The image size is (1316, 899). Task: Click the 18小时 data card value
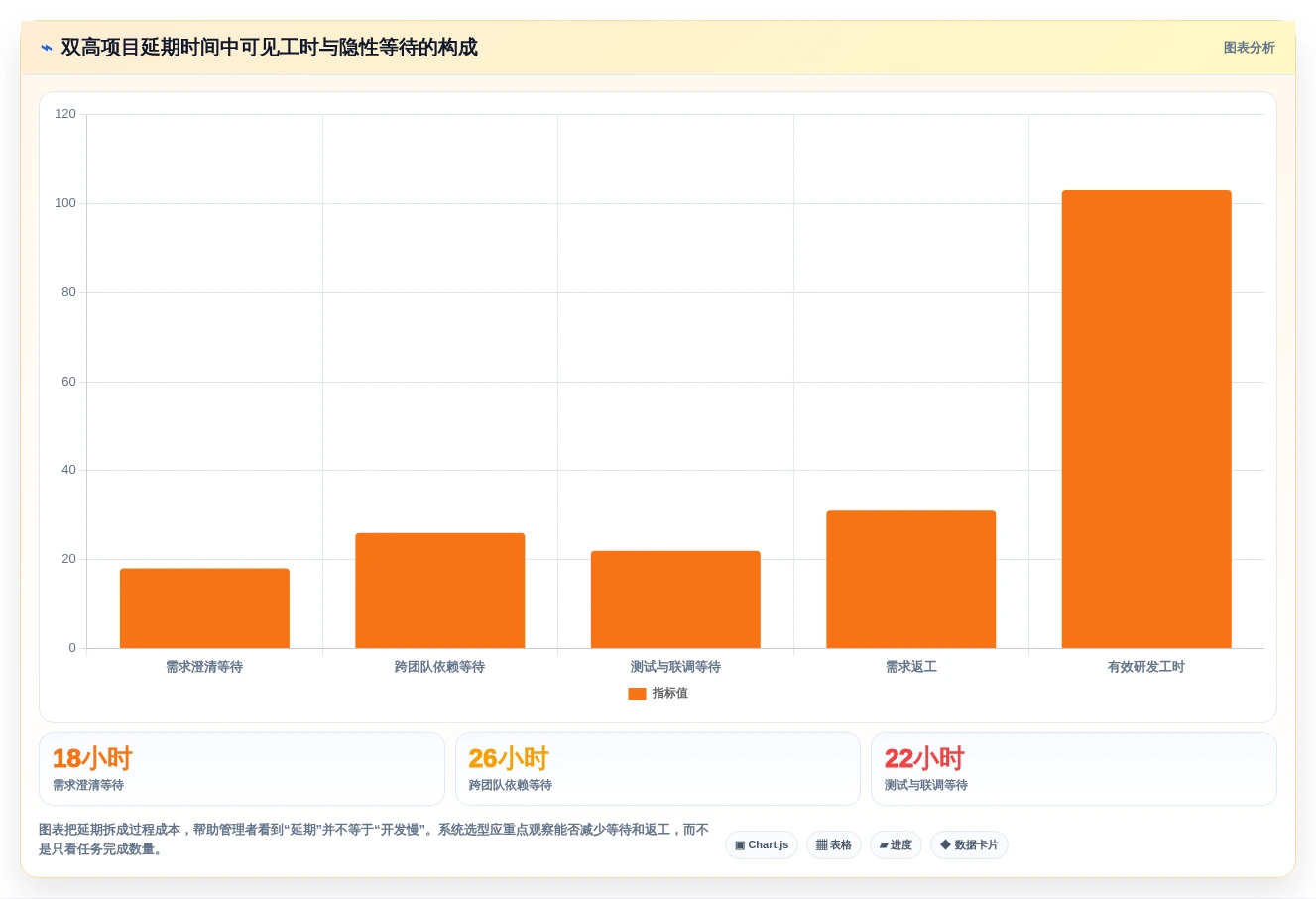click(x=92, y=759)
